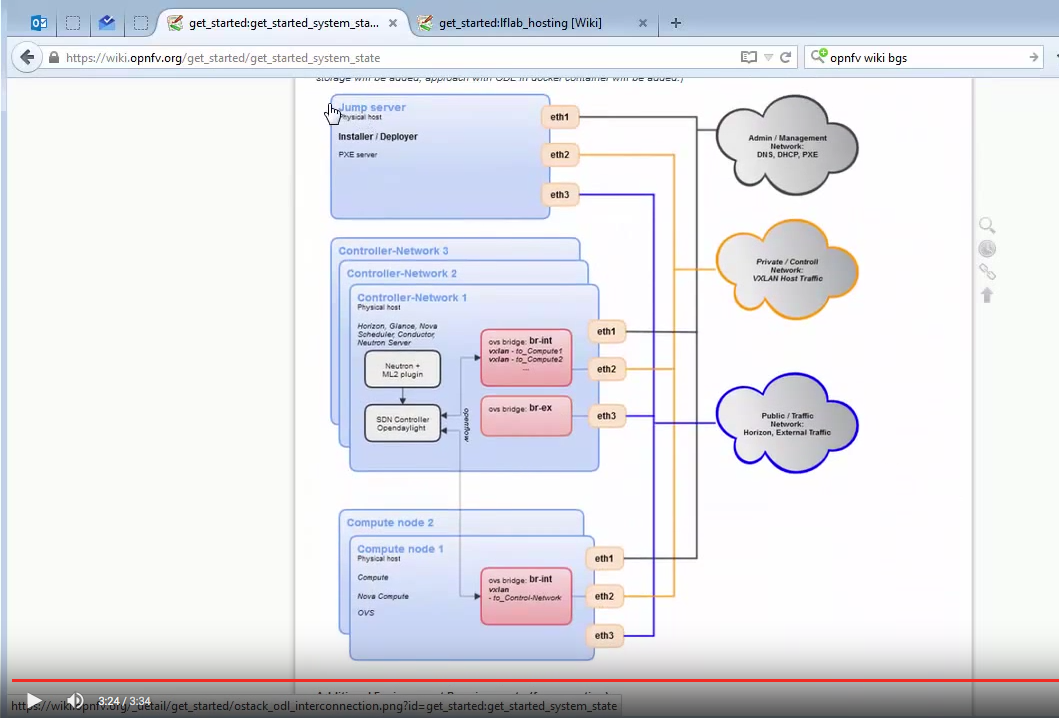Jump back to top arrow icon
The height and width of the screenshot is (718, 1059).
[x=987, y=295]
